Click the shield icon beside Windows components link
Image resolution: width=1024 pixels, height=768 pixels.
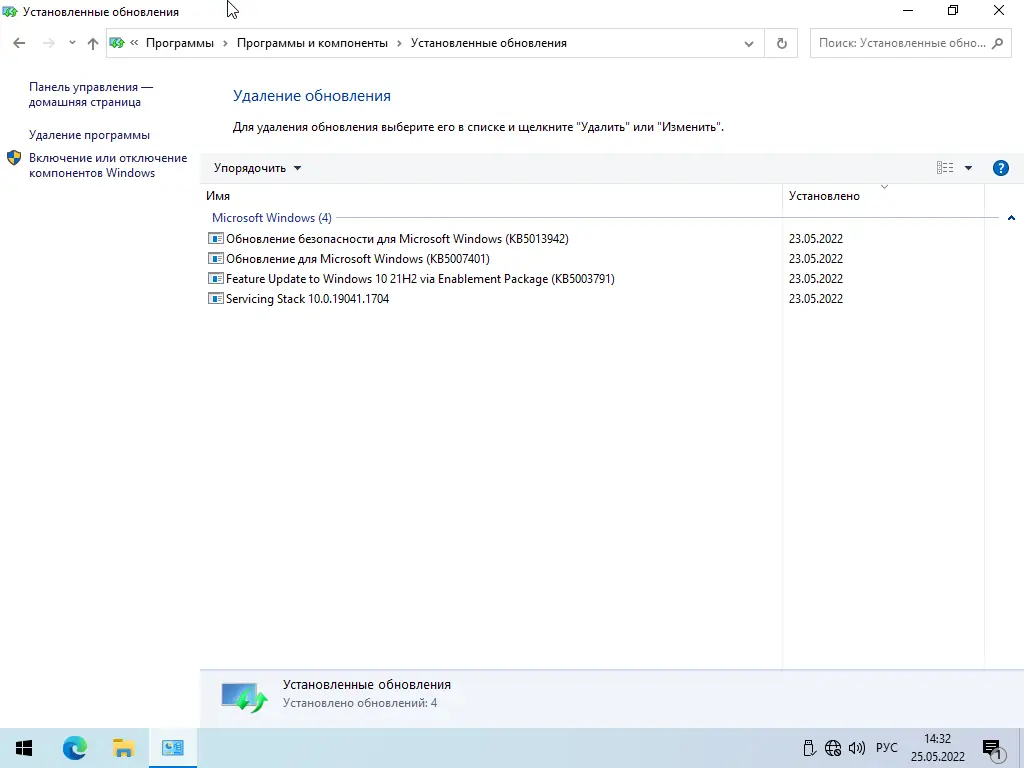[14, 158]
